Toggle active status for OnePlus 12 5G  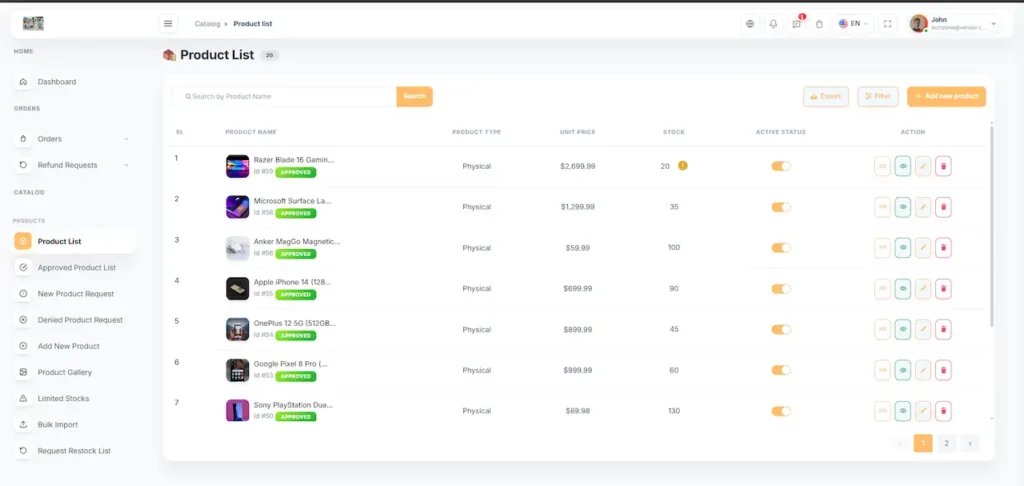(781, 330)
